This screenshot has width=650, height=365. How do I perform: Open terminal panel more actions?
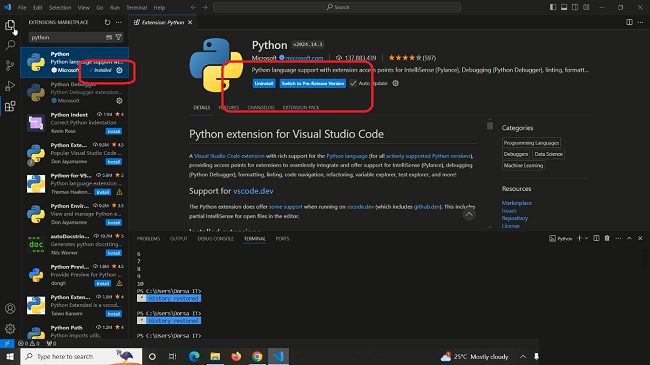(x=618, y=238)
